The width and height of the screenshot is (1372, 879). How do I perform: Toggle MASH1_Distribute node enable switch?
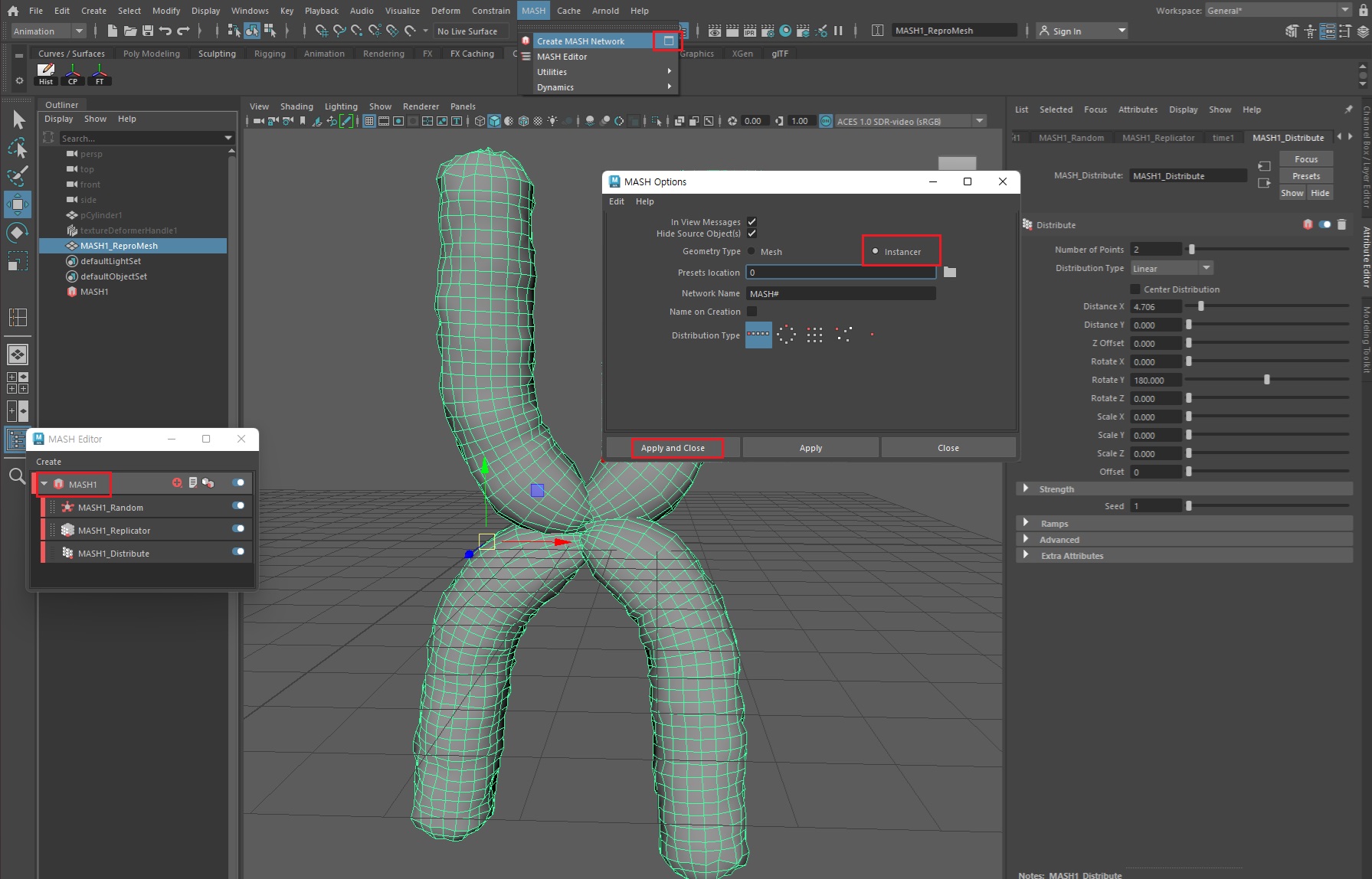[x=238, y=551]
